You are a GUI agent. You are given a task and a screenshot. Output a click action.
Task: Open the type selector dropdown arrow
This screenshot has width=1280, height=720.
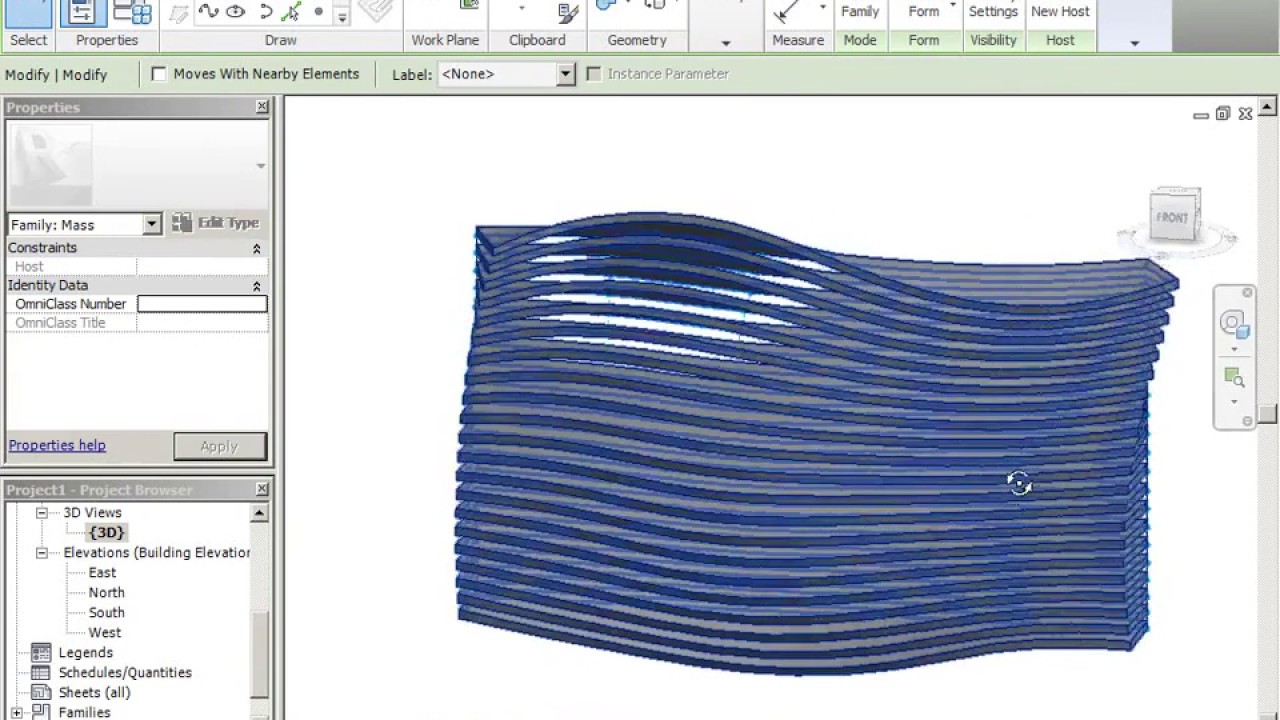tap(261, 166)
